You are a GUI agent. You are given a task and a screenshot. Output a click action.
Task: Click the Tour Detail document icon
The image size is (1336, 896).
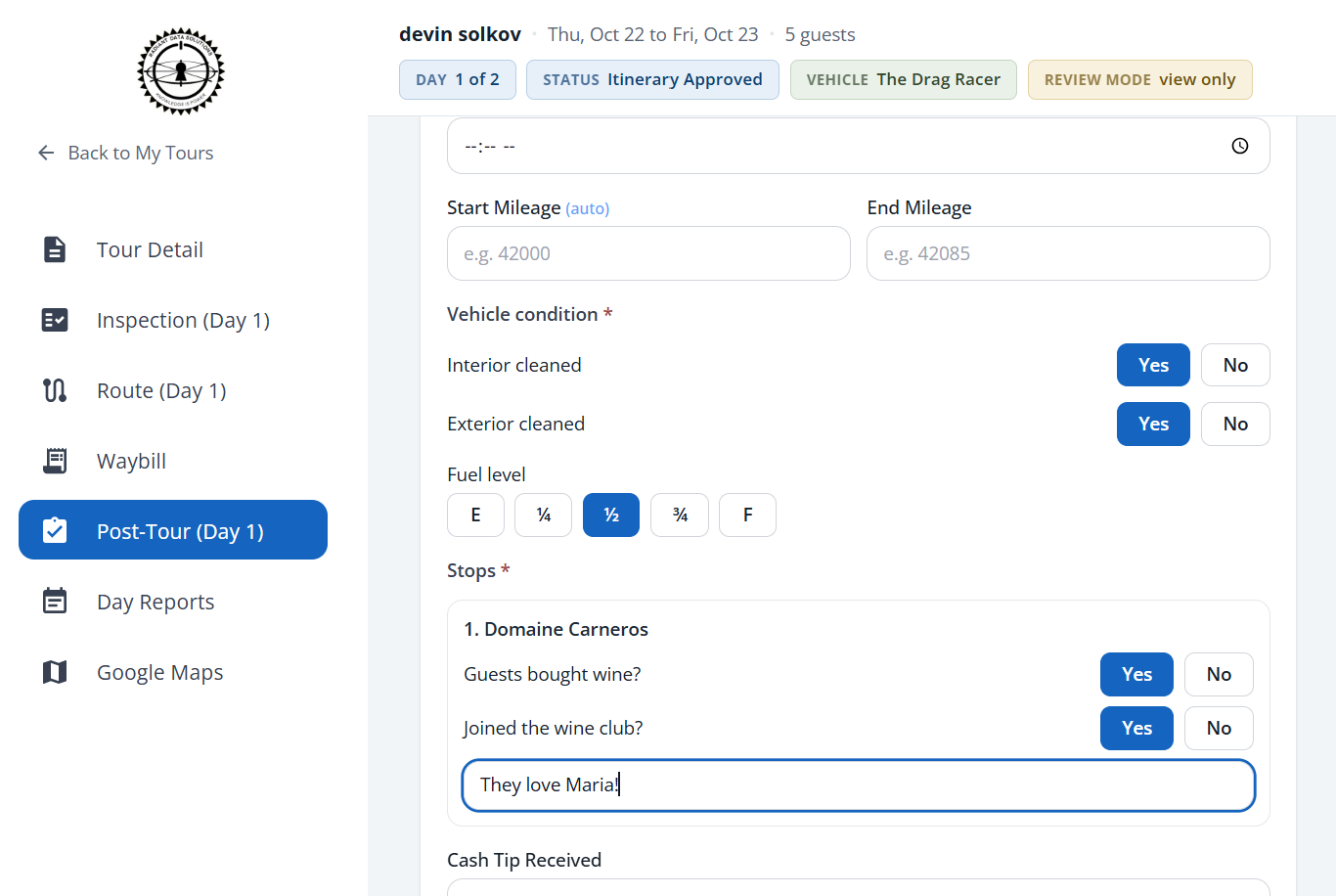(55, 249)
